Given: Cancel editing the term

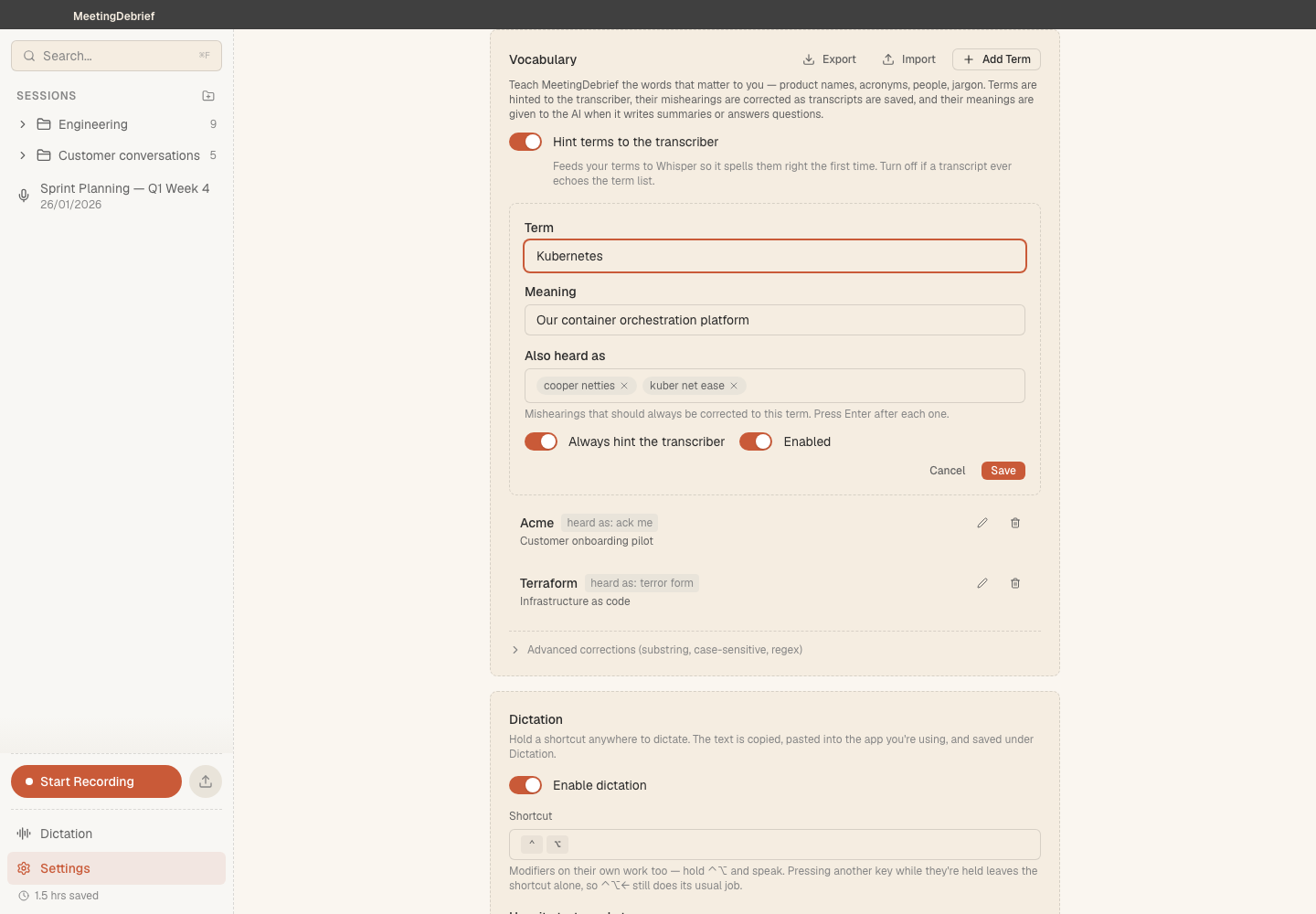Looking at the screenshot, I should tap(947, 471).
